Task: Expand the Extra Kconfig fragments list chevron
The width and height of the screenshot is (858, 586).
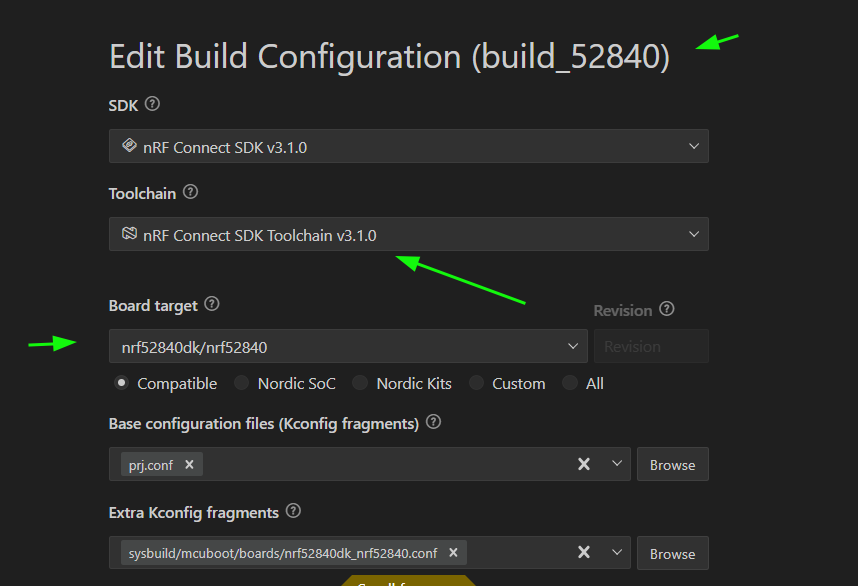Action: pyautogui.click(x=617, y=553)
